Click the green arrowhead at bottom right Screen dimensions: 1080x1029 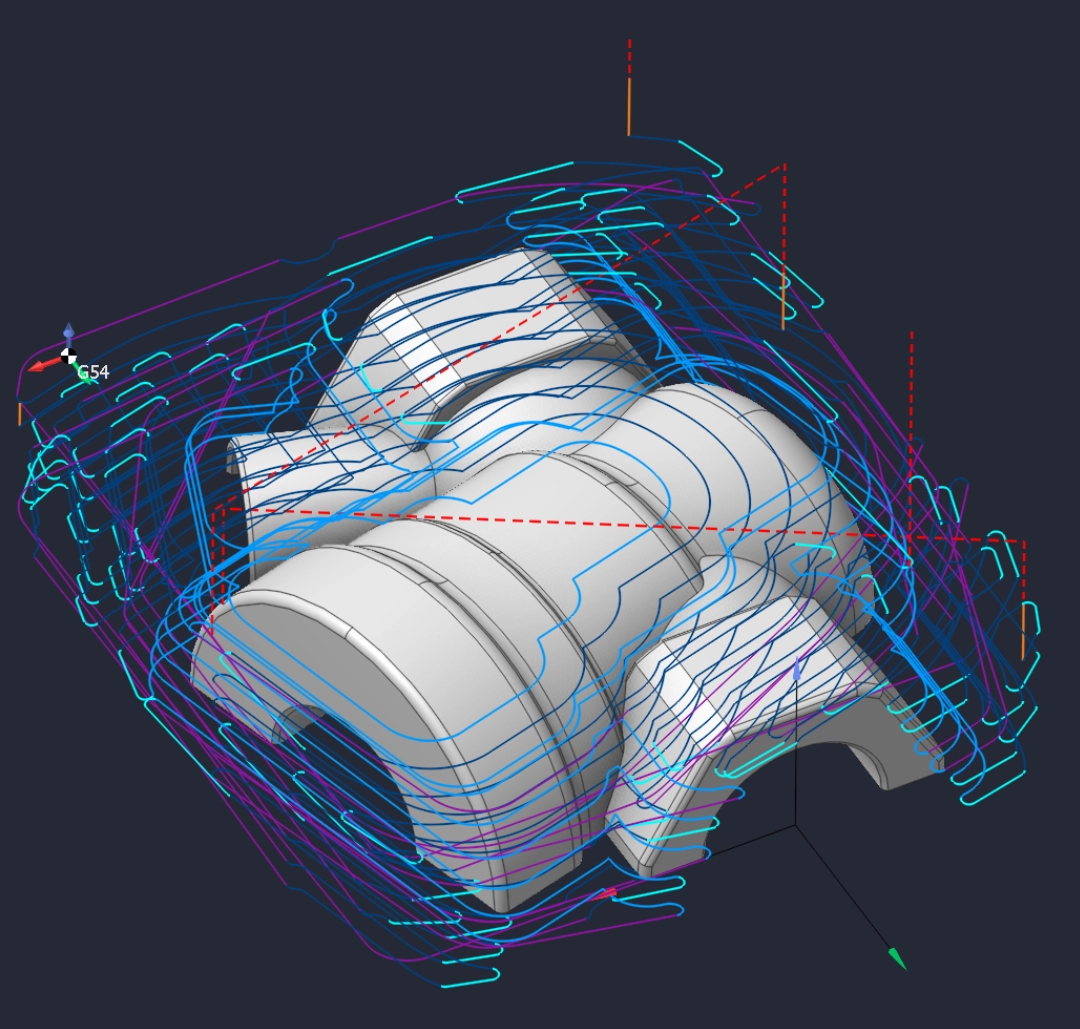click(897, 959)
